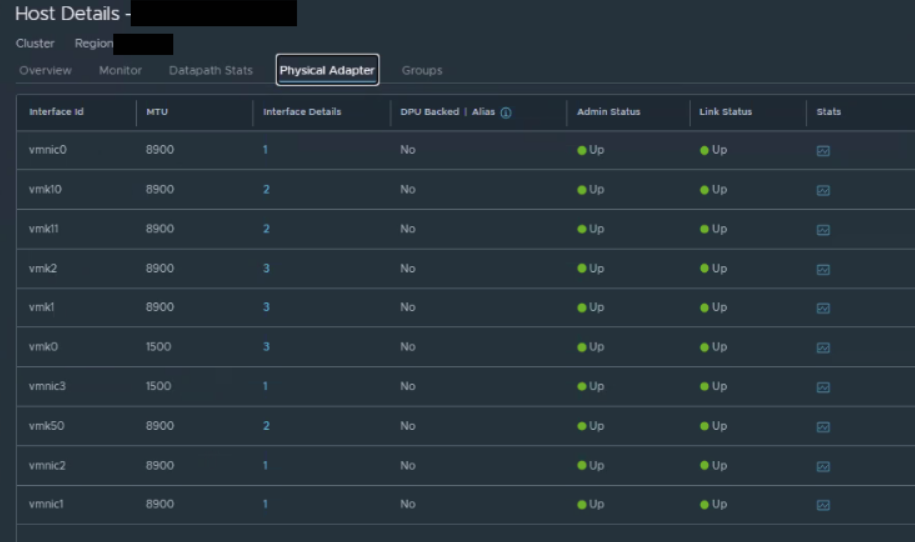Click the 1500 MTU value for vmk0
Screen dimensions: 915x542
(158, 347)
